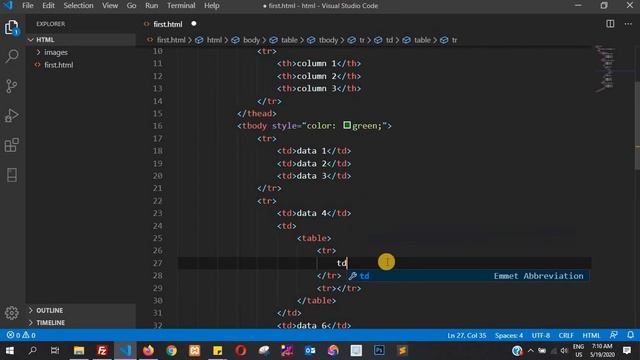Image resolution: width=640 pixels, height=360 pixels.
Task: Open Firefox from the taskbar
Action: point(148,351)
